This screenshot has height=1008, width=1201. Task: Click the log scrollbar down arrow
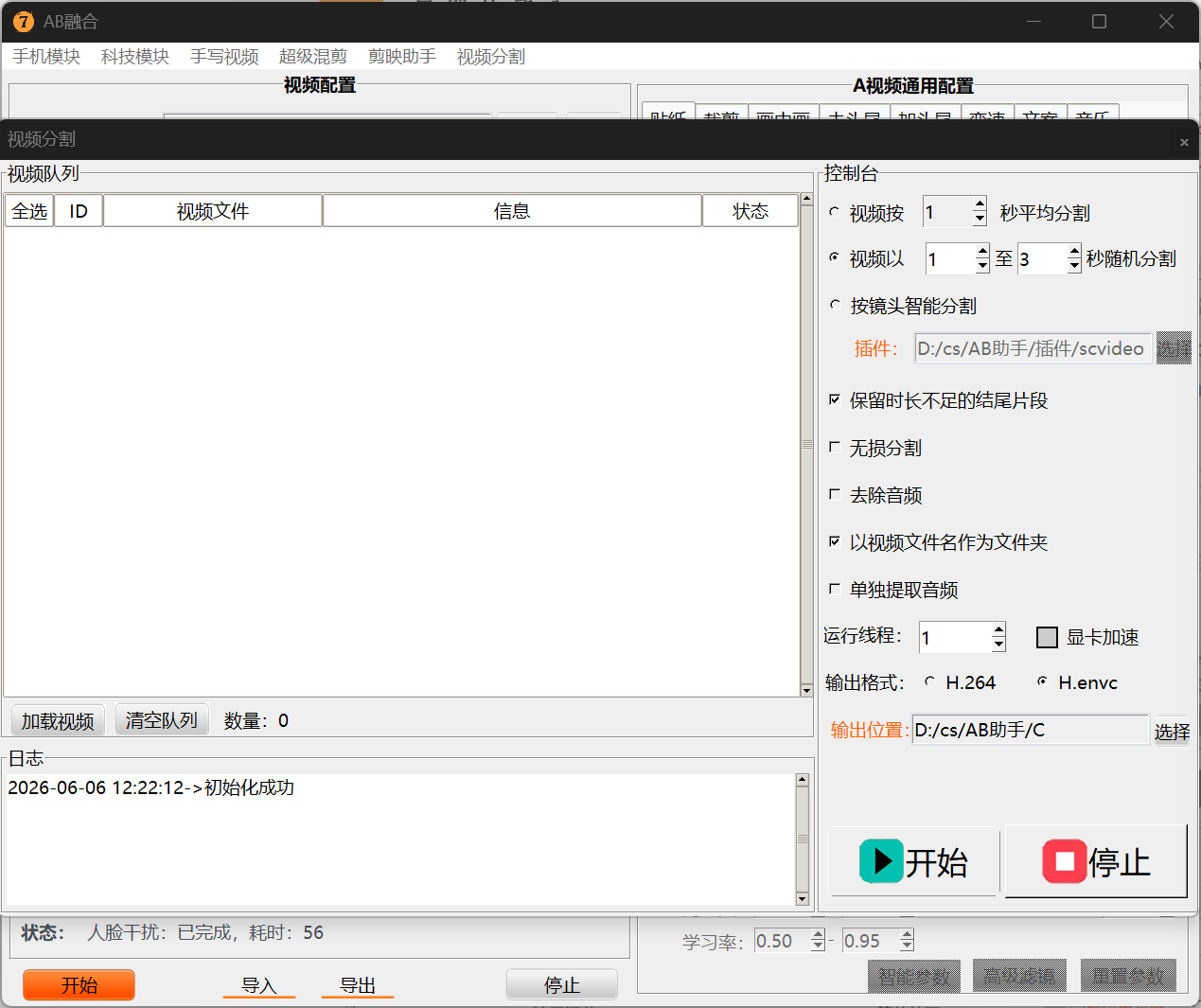point(803,899)
